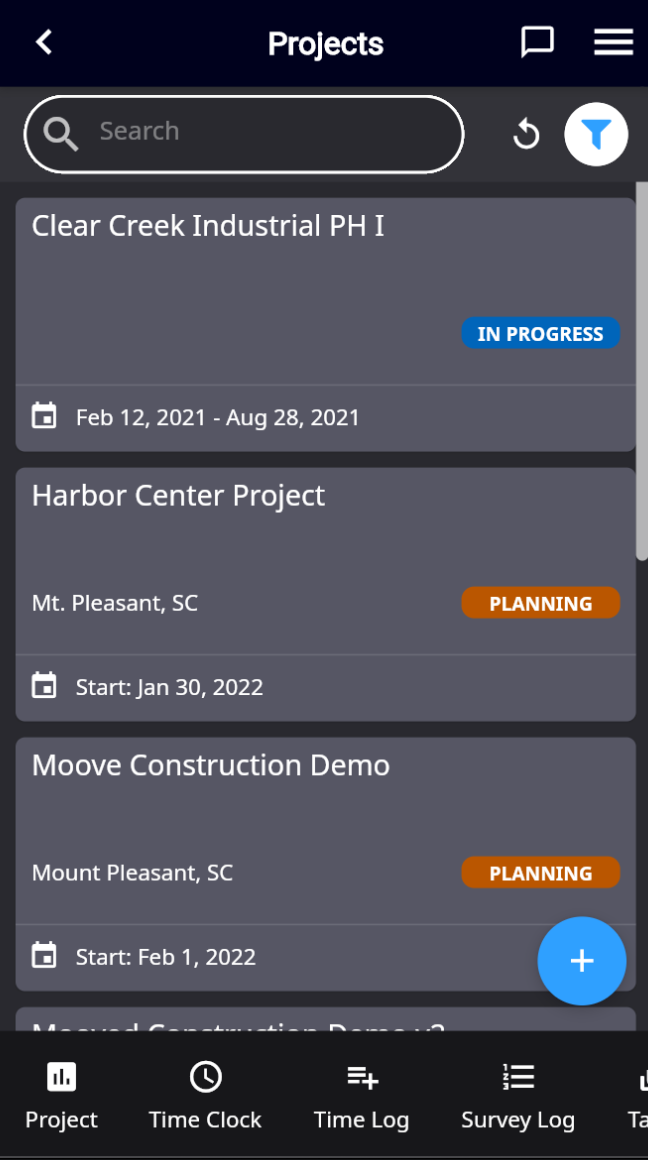Open the Time Log tab

[x=362, y=1095]
